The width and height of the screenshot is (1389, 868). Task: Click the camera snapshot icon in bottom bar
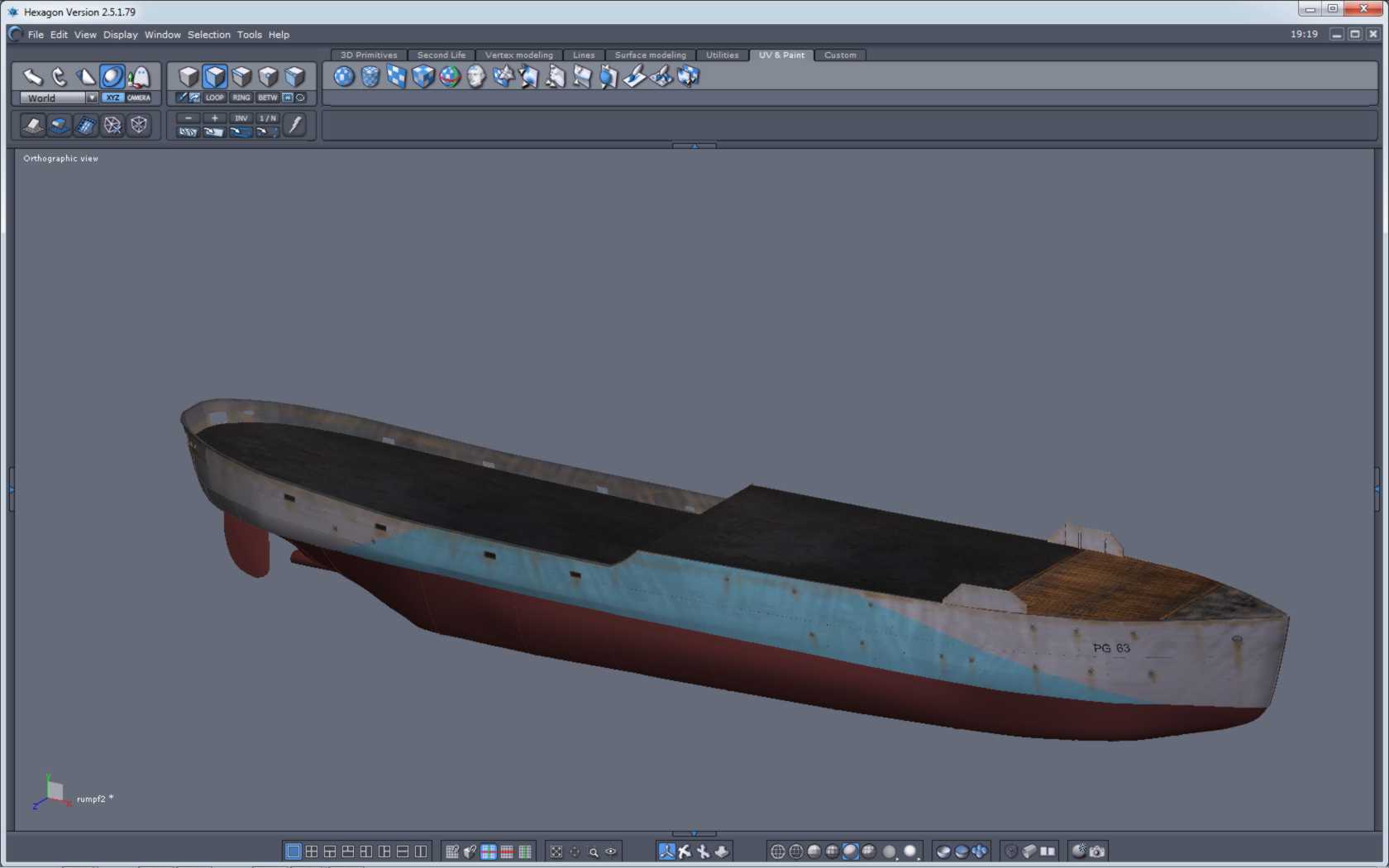pos(1097,851)
